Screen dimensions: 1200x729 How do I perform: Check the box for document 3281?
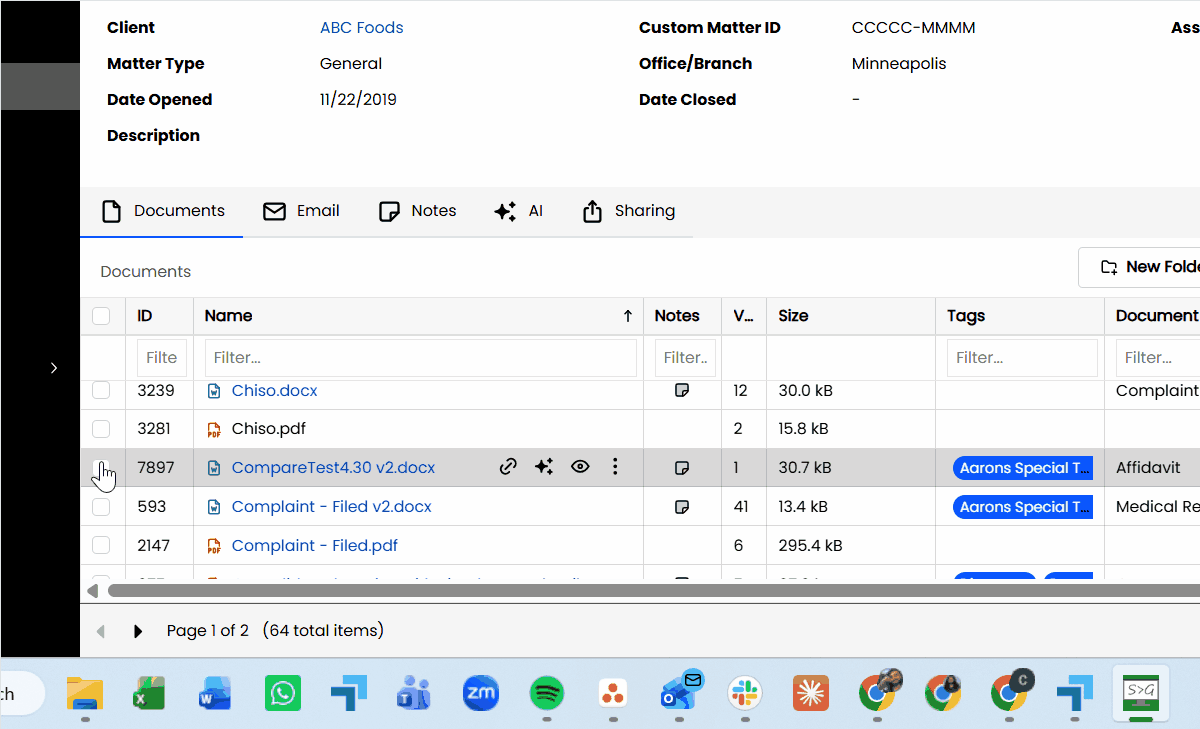pos(101,429)
